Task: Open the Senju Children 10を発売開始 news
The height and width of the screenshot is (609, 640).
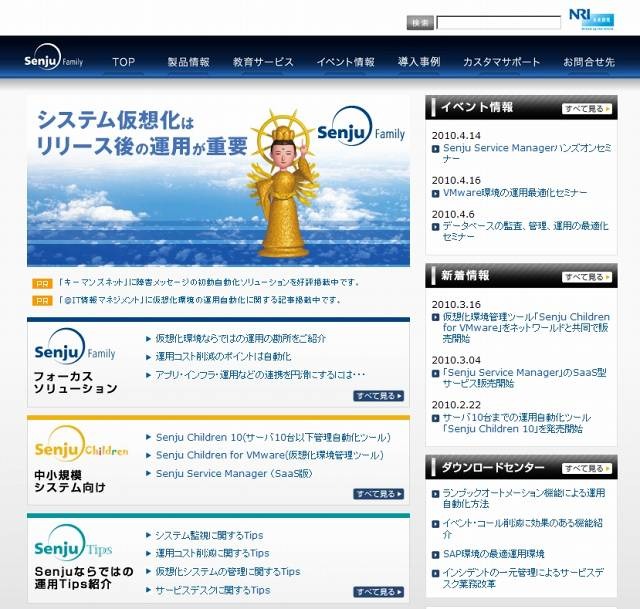Action: pyautogui.click(x=517, y=423)
